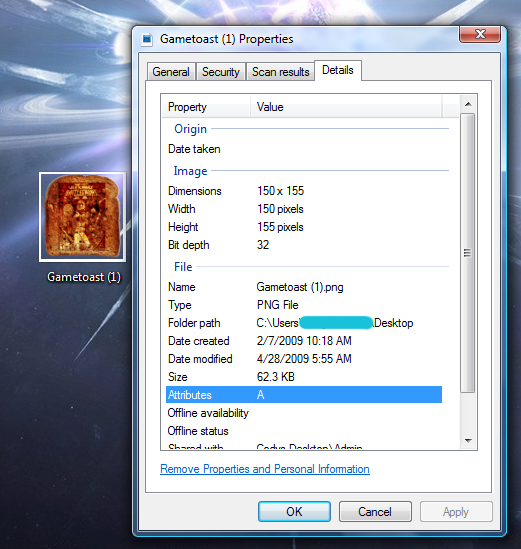Select the Folder path row
This screenshot has height=549, width=521.
tap(304, 323)
